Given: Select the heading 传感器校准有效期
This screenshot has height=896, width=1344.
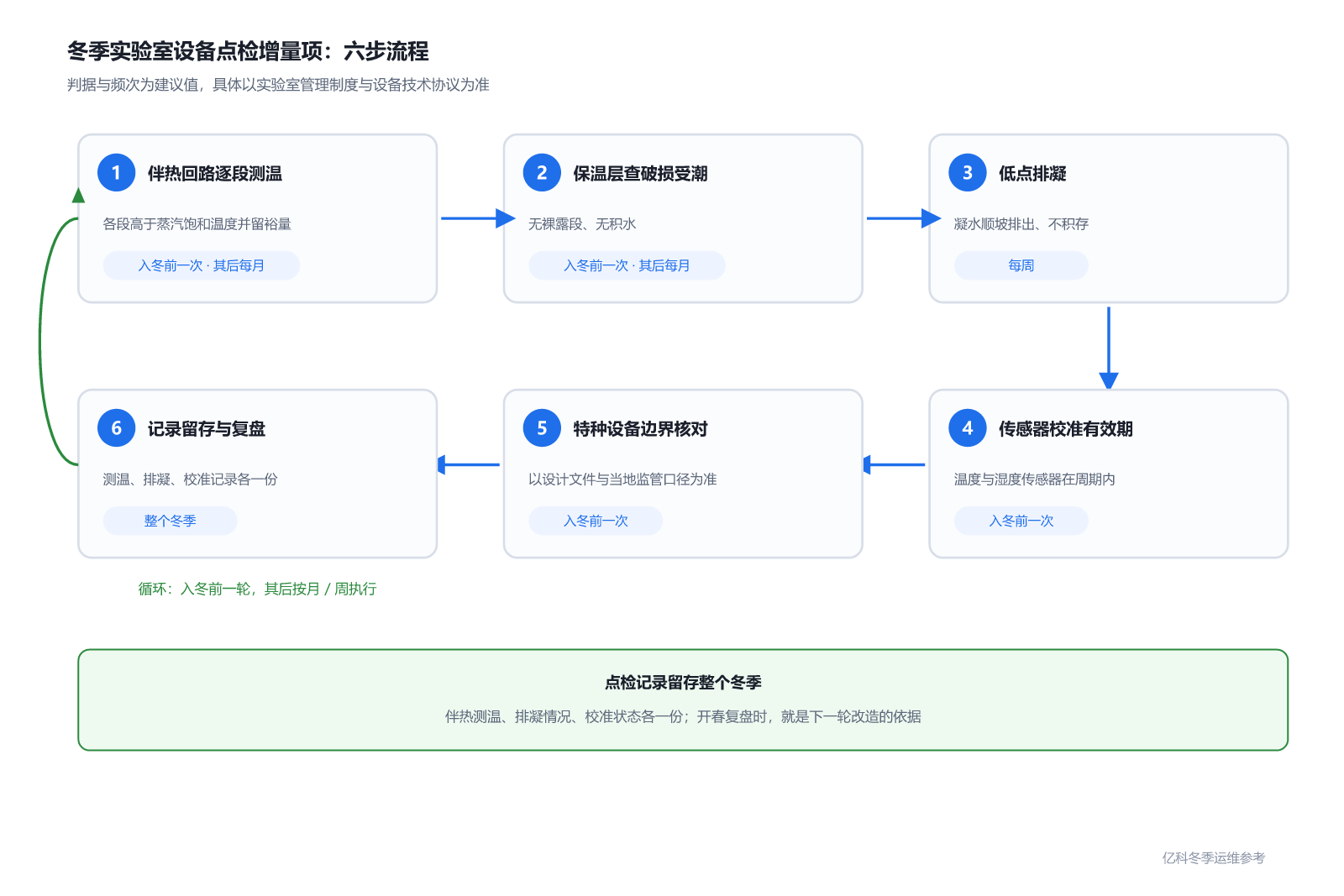Looking at the screenshot, I should pos(1066,429).
